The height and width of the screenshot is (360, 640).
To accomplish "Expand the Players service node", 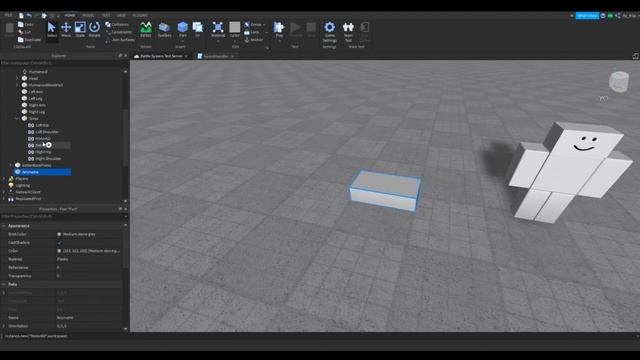I will tap(4, 178).
